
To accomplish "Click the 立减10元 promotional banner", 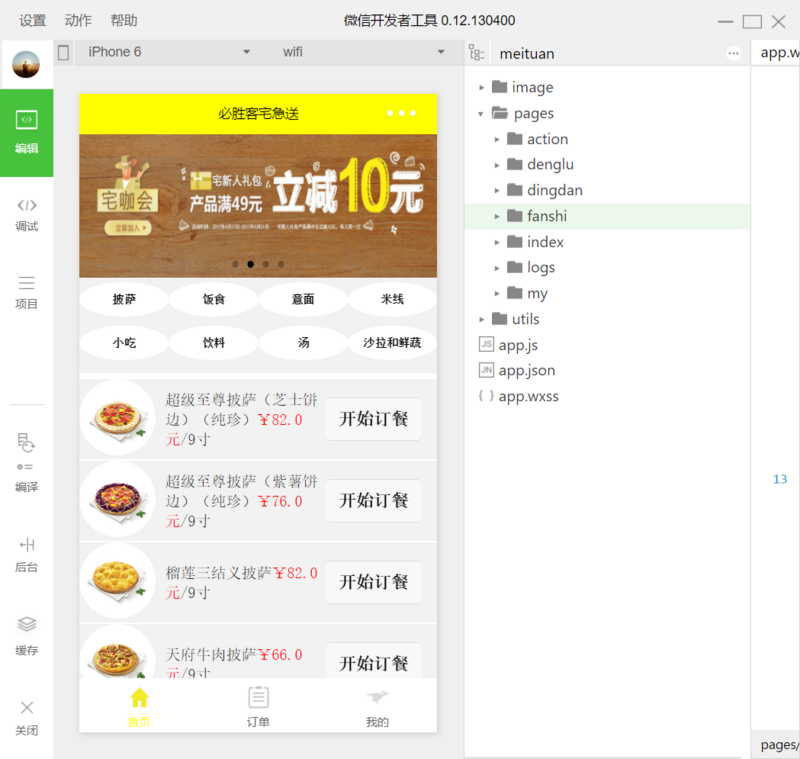I will [x=258, y=206].
